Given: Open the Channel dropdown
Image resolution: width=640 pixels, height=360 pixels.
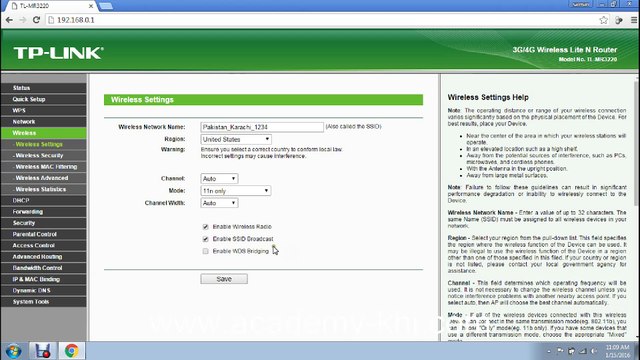Looking at the screenshot, I should point(219,178).
